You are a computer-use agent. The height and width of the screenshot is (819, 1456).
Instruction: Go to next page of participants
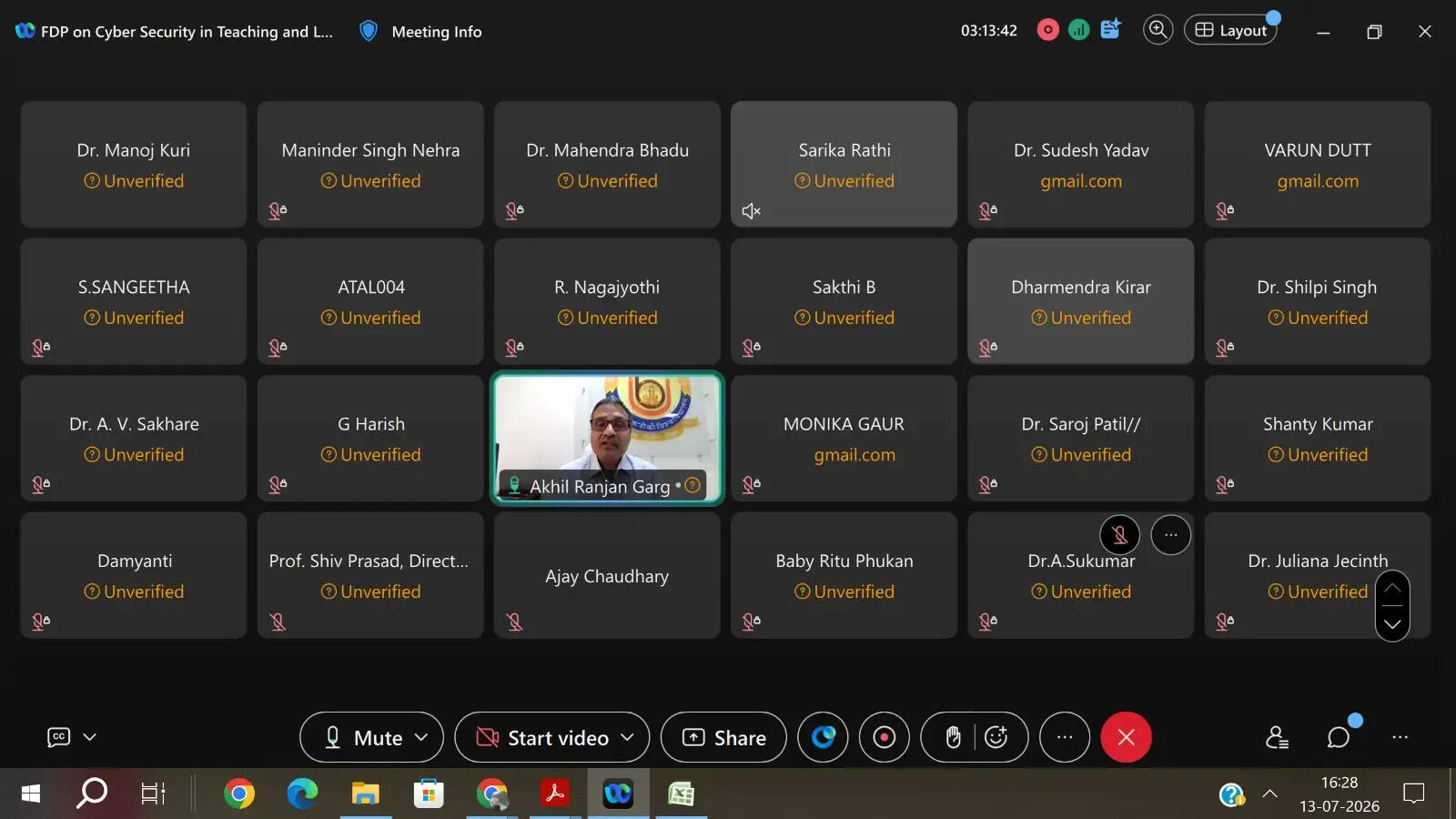[1392, 624]
